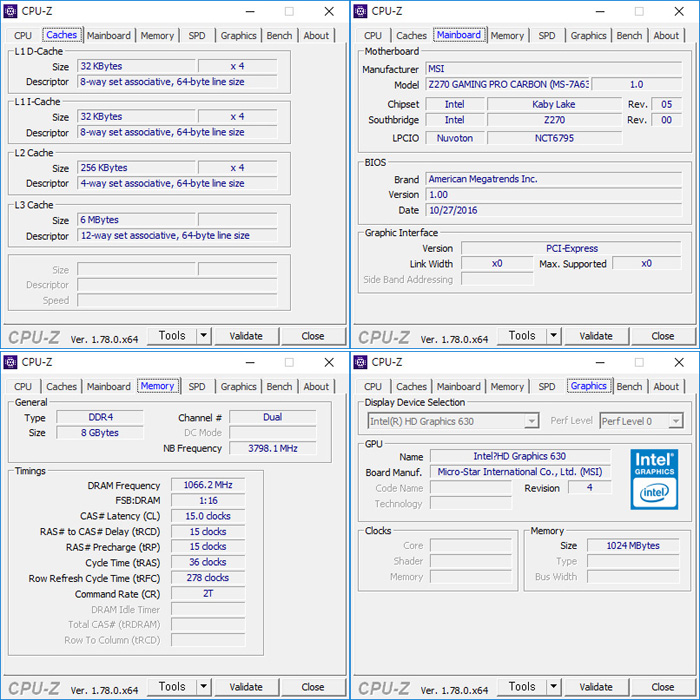This screenshot has width=700, height=700.
Task: Expand the Perf Level dropdown
Action: [641, 421]
